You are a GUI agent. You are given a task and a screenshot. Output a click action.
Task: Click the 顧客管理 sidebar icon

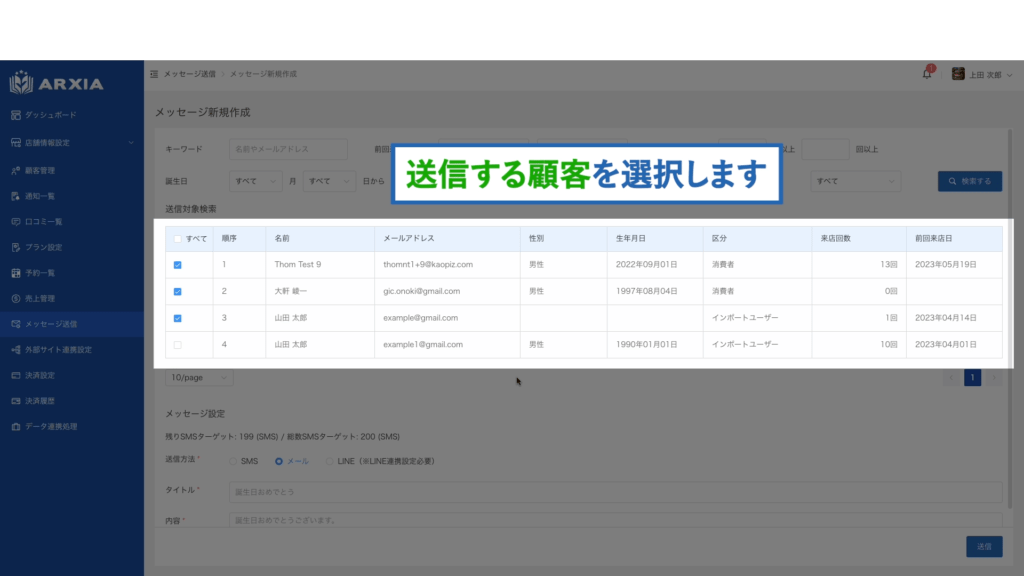16,170
